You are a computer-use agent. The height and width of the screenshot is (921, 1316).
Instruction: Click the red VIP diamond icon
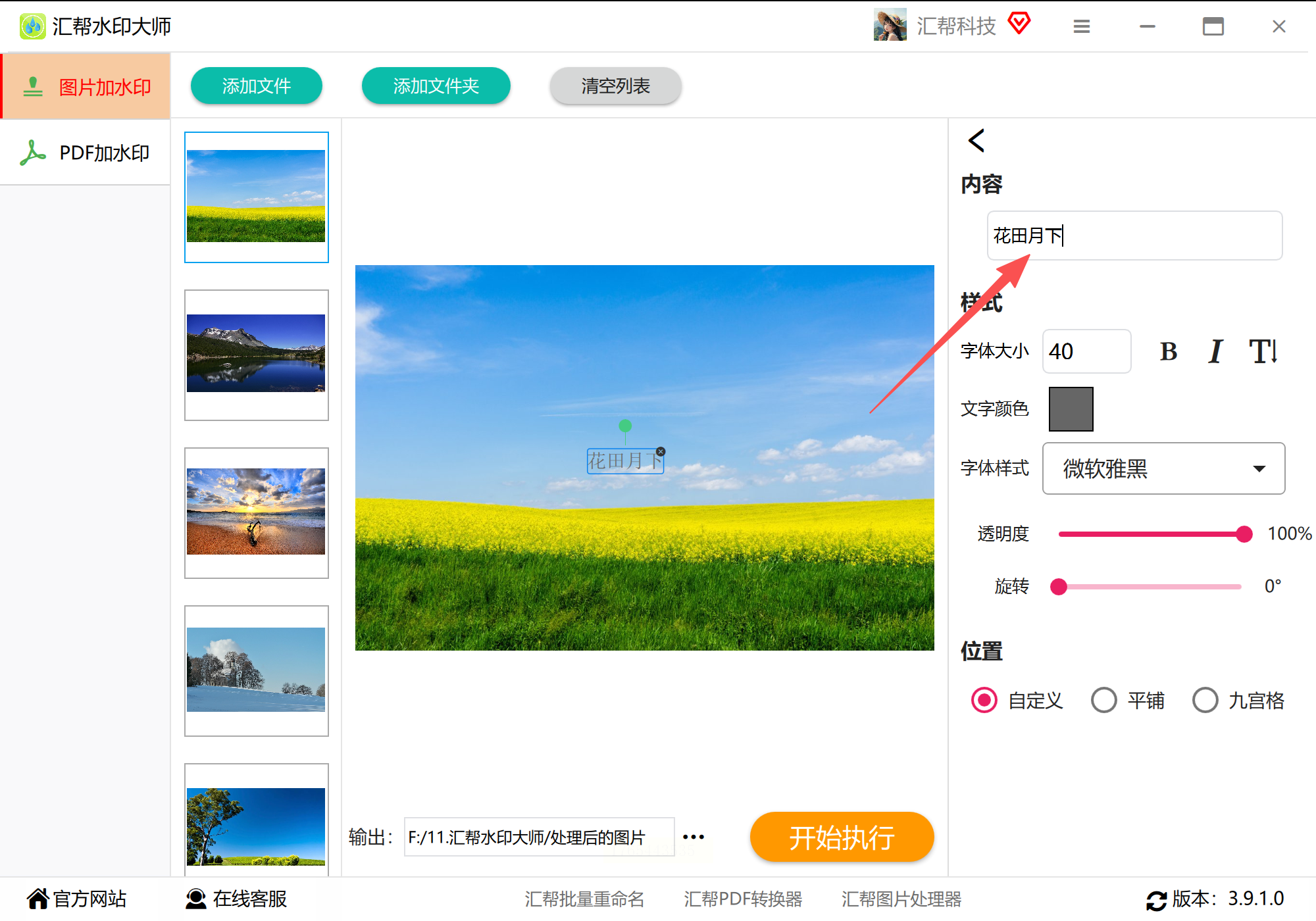tap(1019, 24)
